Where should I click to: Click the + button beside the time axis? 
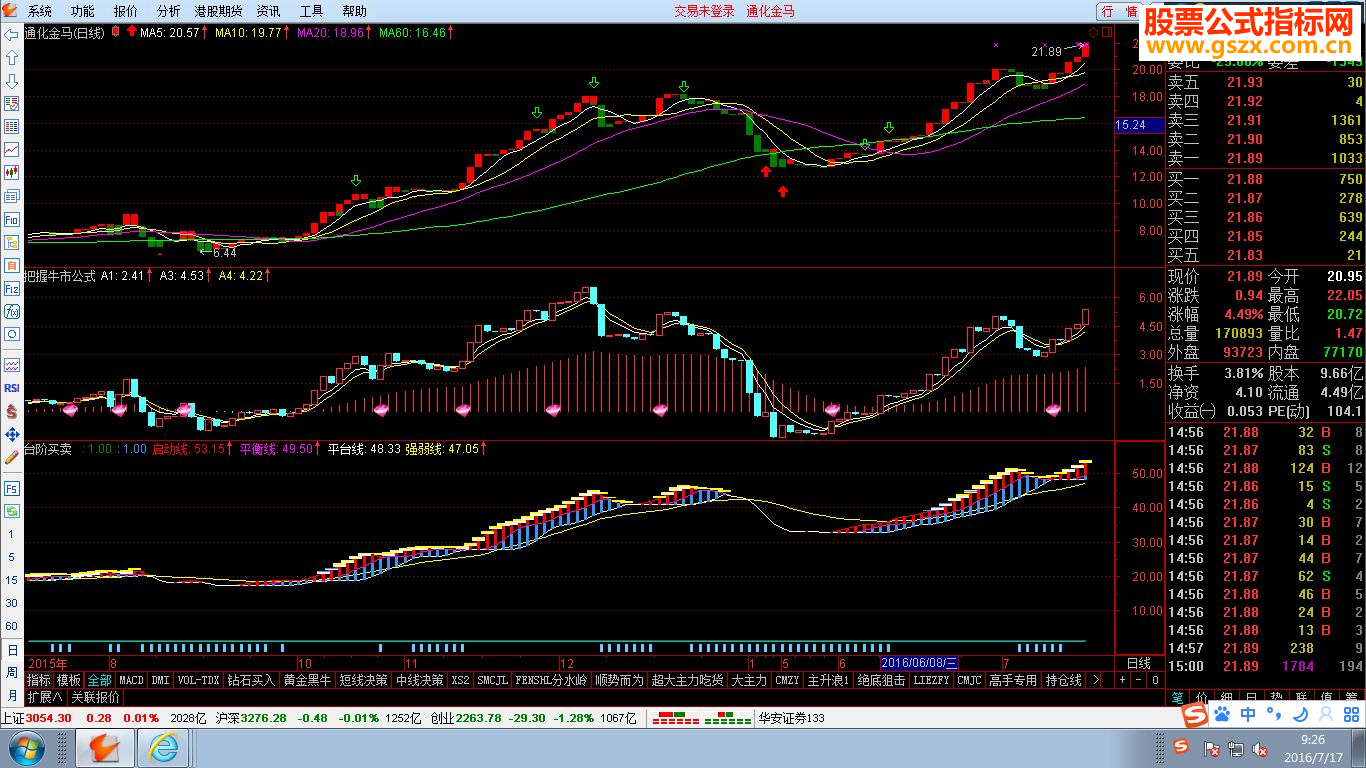1122,679
